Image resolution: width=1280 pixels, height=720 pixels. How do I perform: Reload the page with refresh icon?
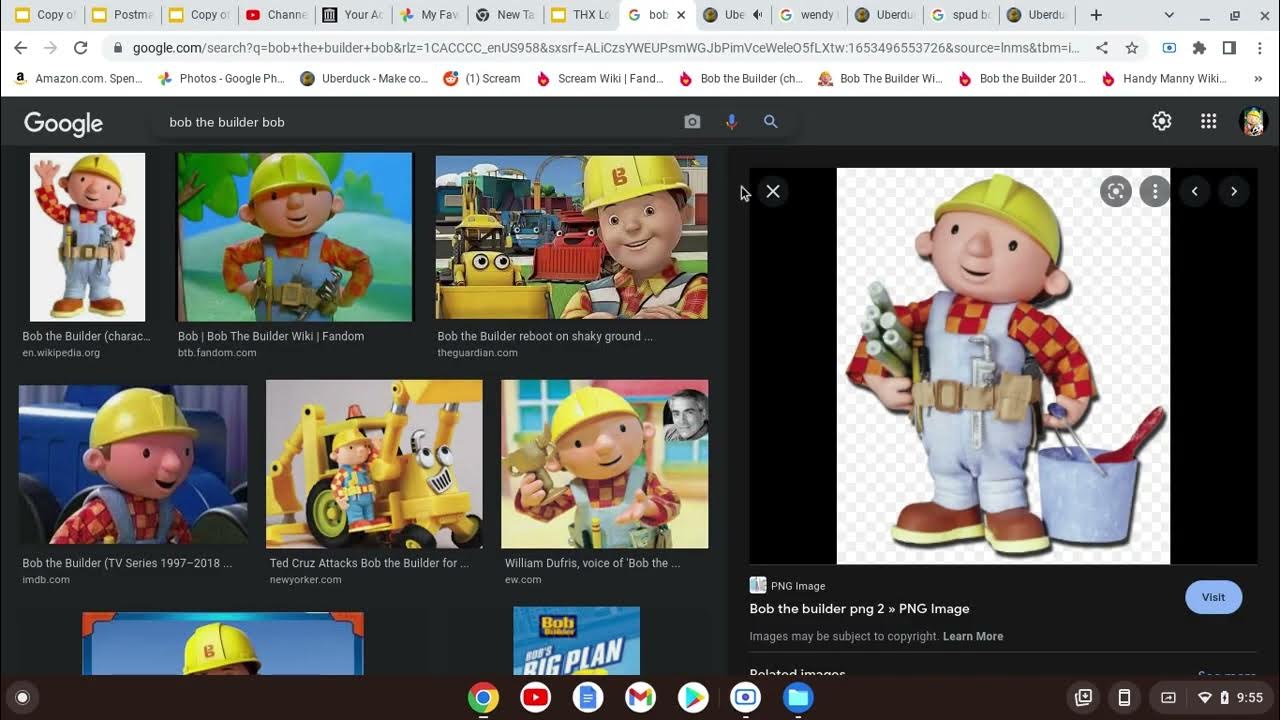tap(81, 48)
